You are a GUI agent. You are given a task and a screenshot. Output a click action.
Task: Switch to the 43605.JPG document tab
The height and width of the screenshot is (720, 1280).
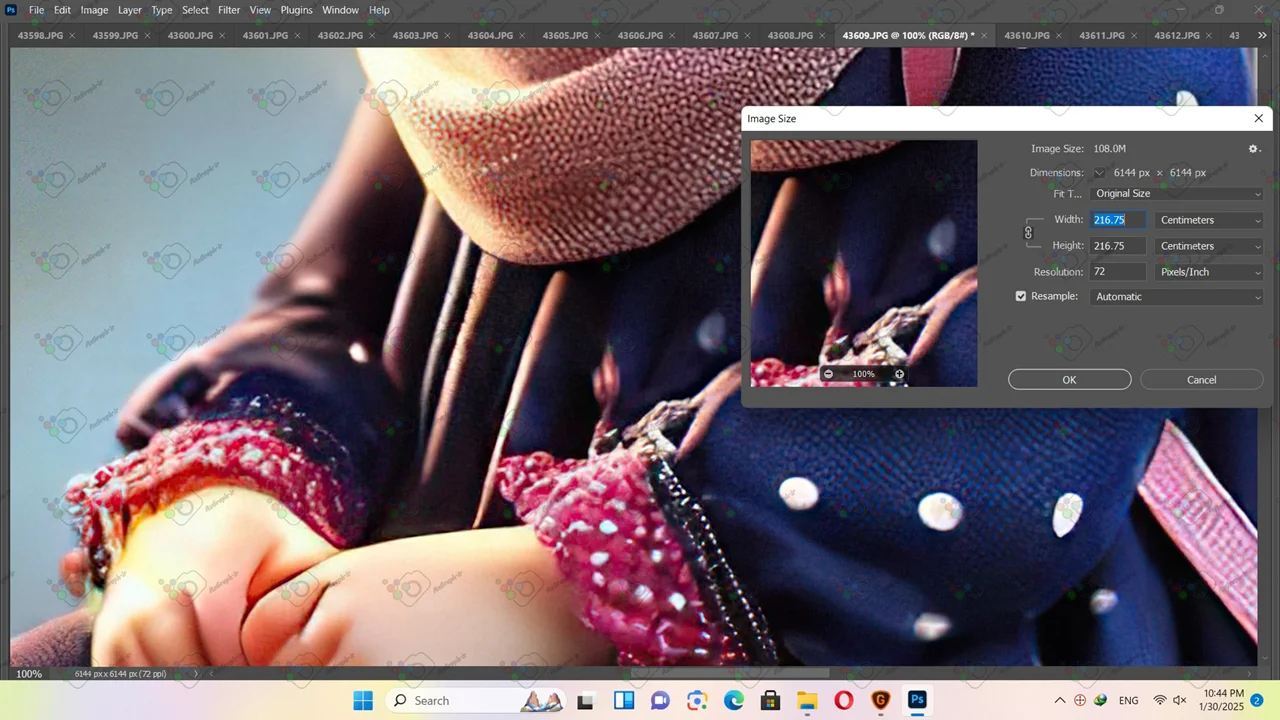pos(565,36)
